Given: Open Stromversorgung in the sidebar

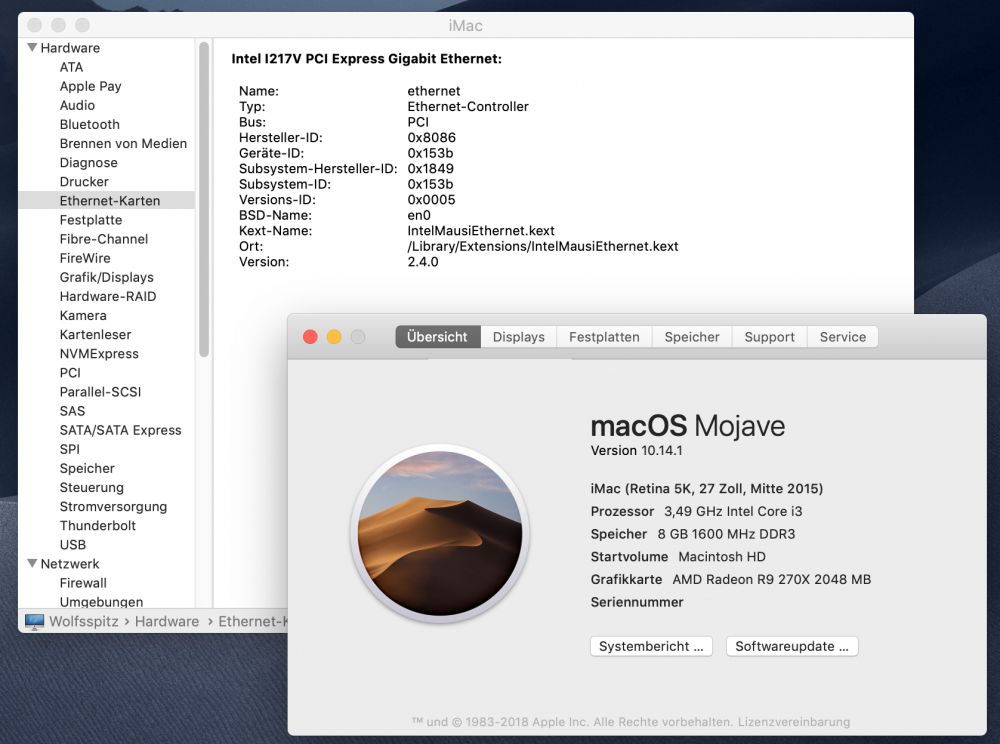Looking at the screenshot, I should click(x=114, y=507).
